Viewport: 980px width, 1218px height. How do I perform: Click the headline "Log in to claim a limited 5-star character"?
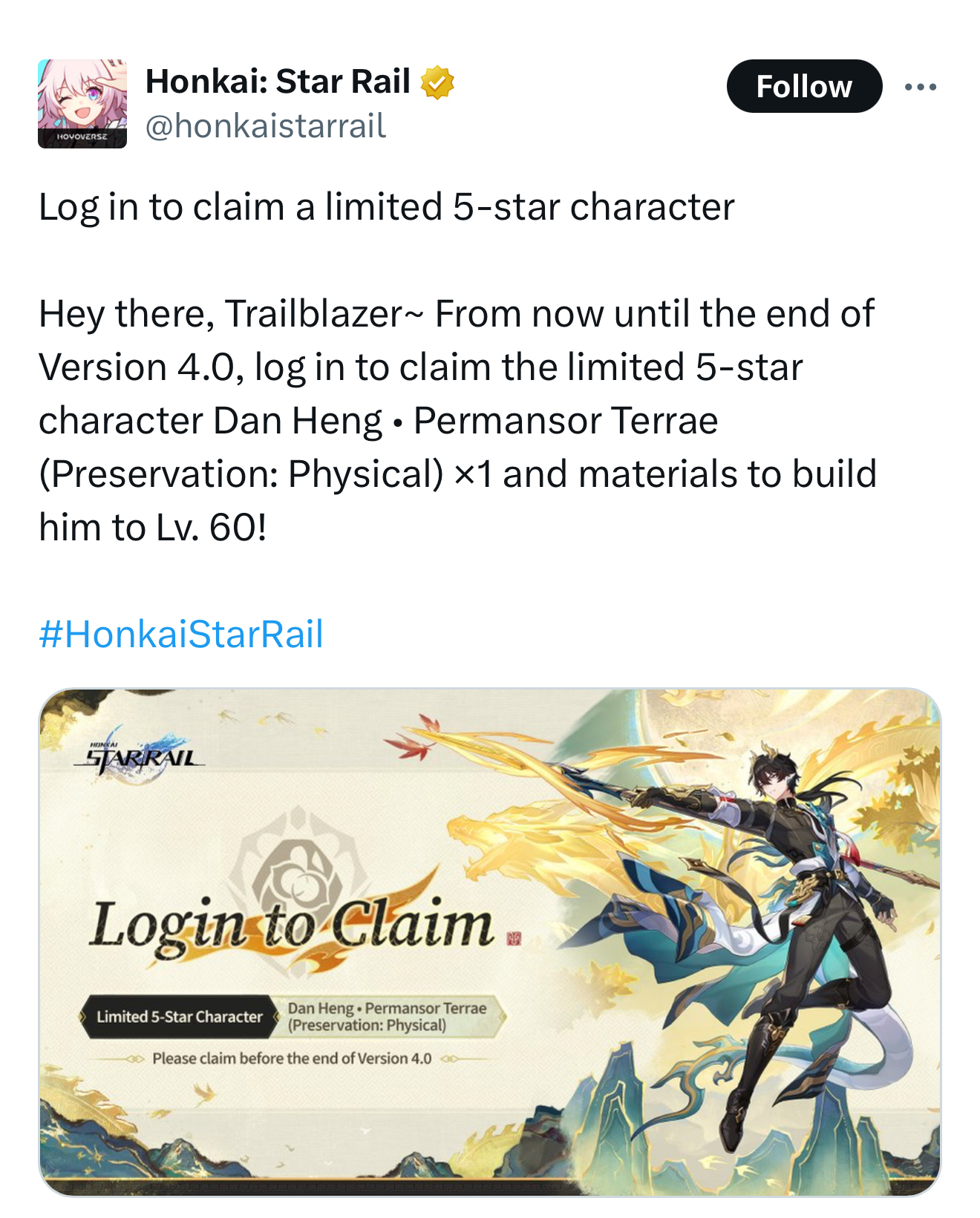pos(386,207)
